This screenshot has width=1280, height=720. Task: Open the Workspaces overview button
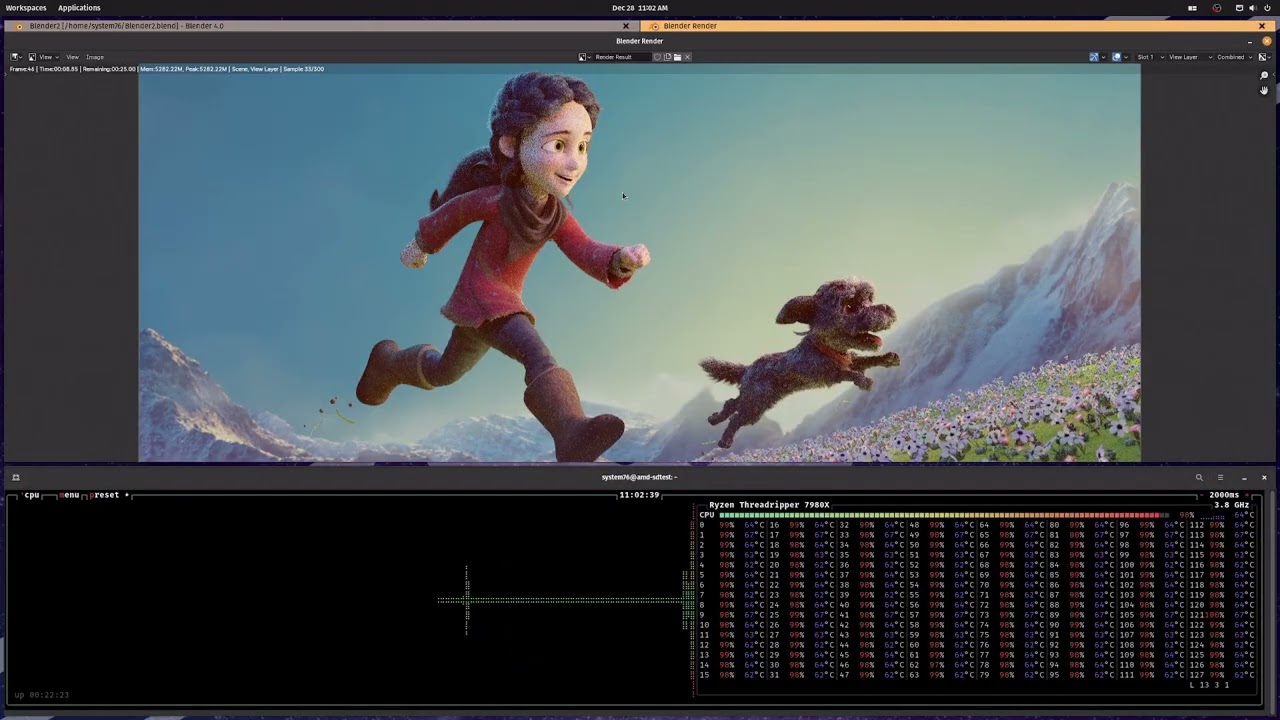point(26,8)
